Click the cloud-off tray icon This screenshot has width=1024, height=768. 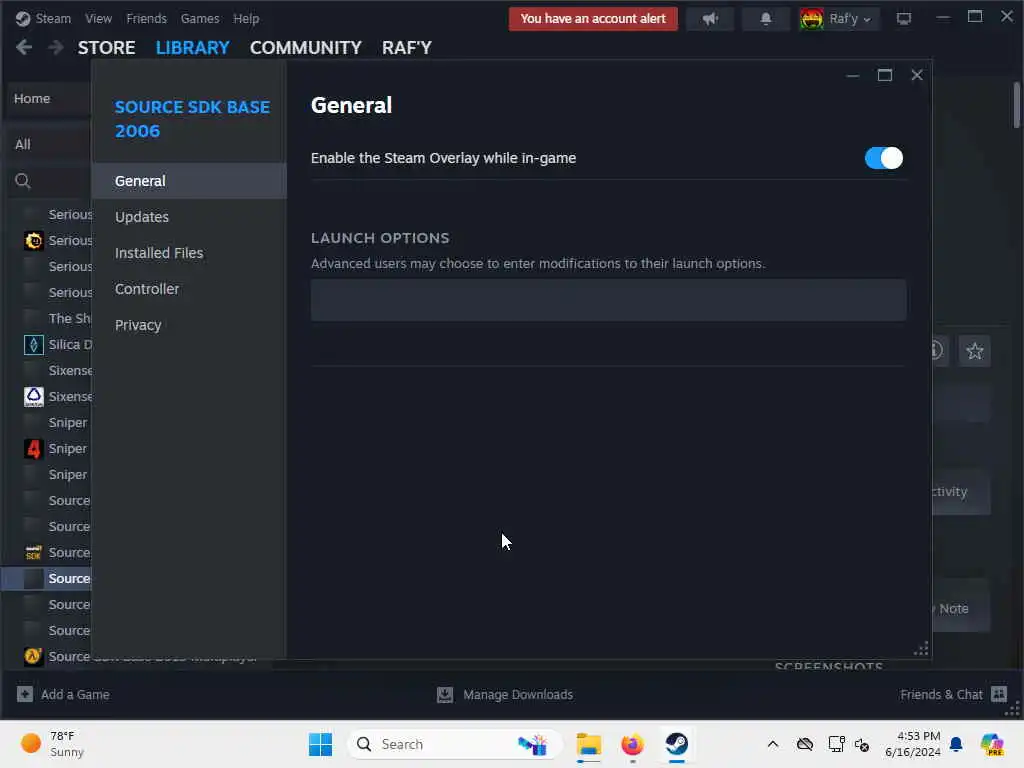(x=805, y=744)
